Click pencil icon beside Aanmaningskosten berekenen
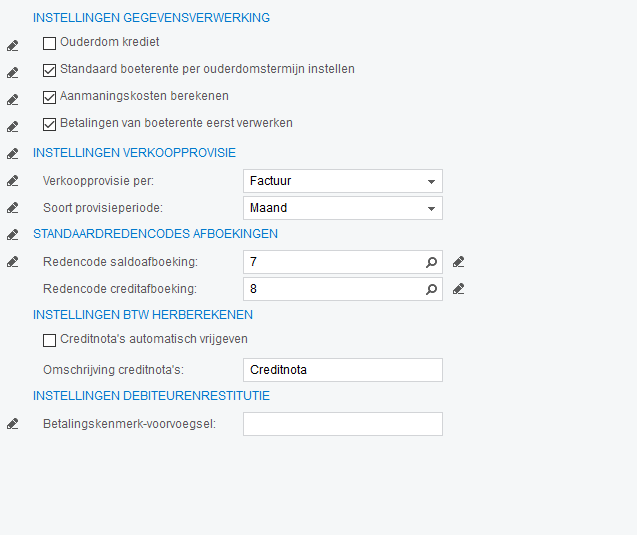Viewport: 637px width, 535px height. [x=12, y=99]
